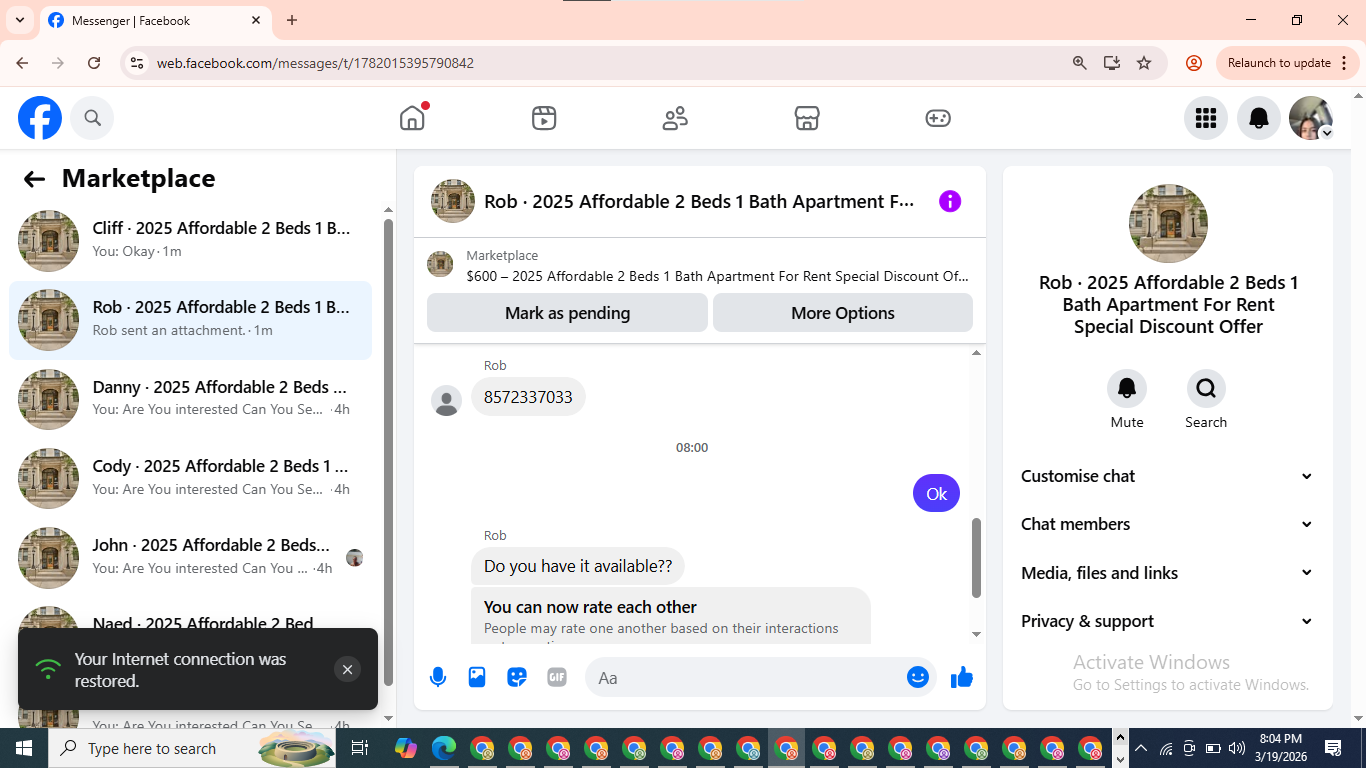The width and height of the screenshot is (1366, 768).
Task: Bookmark this page with star
Action: (1144, 63)
